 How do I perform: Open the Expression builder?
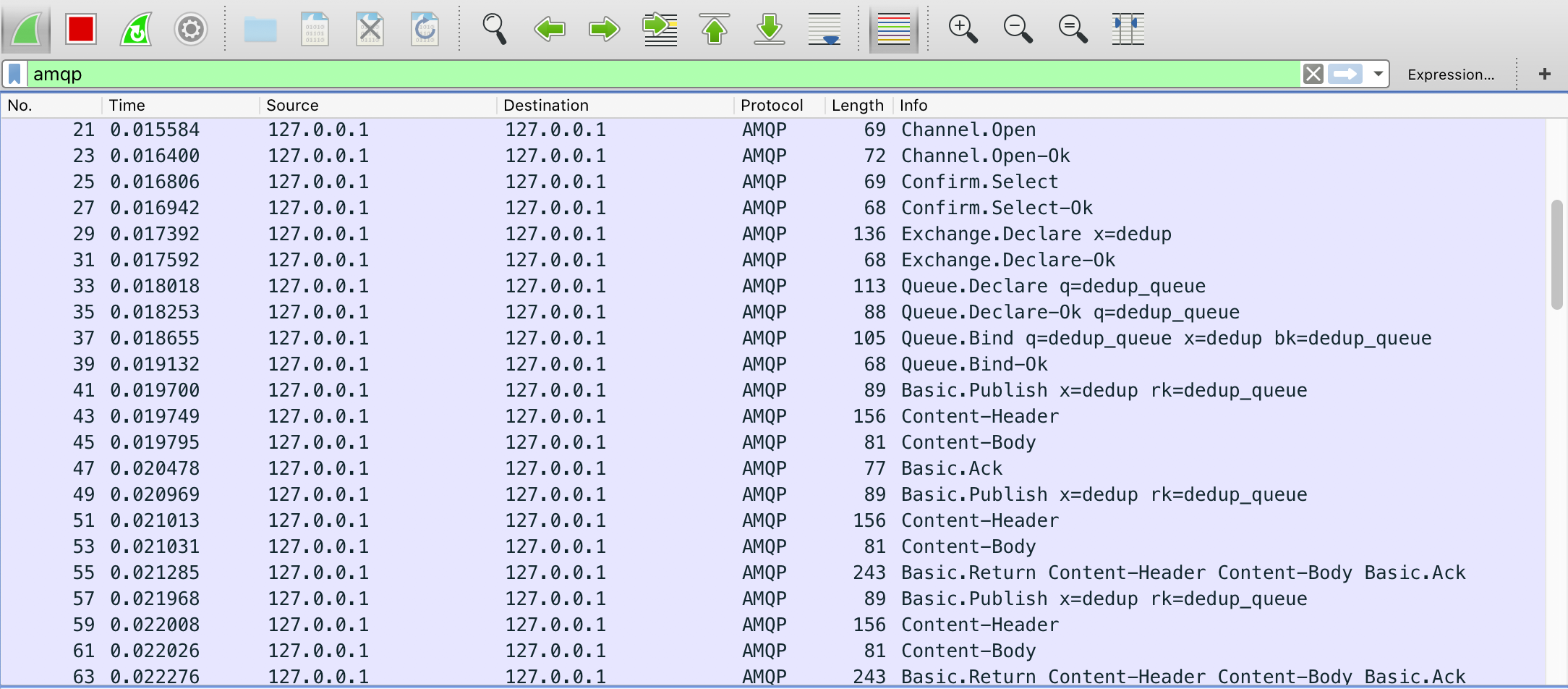click(x=1451, y=74)
